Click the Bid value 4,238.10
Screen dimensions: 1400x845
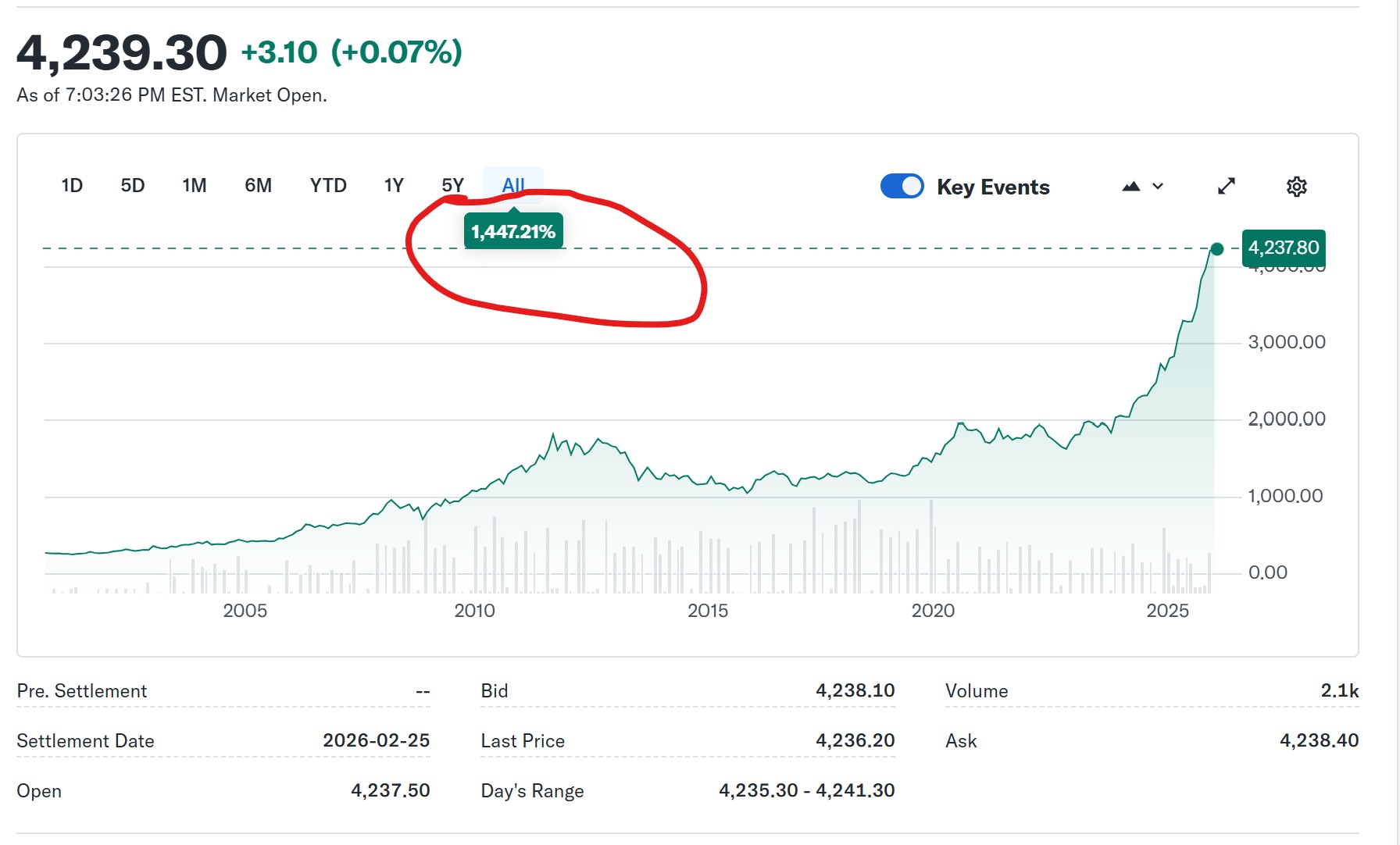pos(855,690)
